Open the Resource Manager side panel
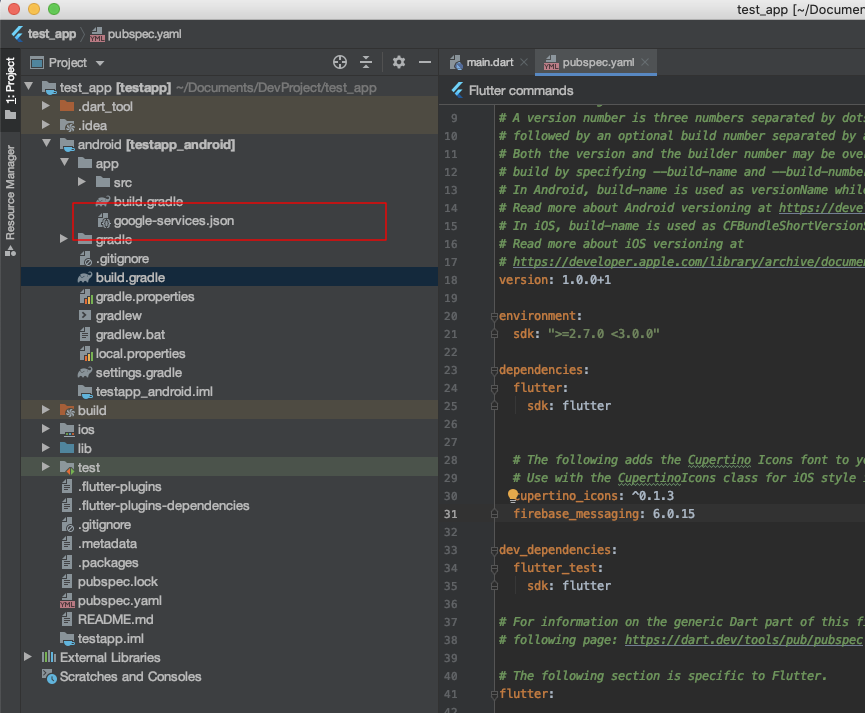 (10, 199)
